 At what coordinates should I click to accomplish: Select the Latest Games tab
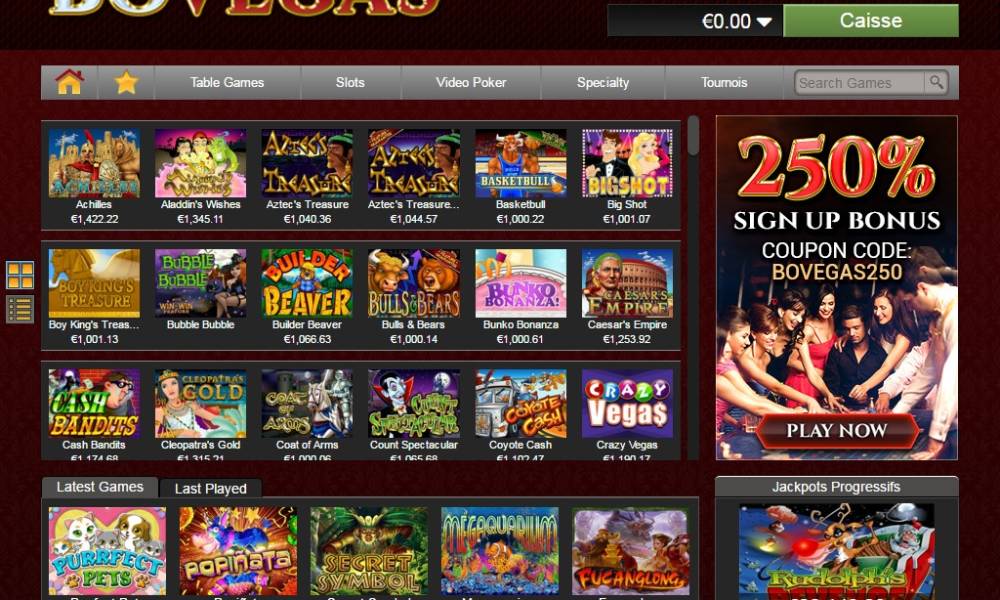100,487
